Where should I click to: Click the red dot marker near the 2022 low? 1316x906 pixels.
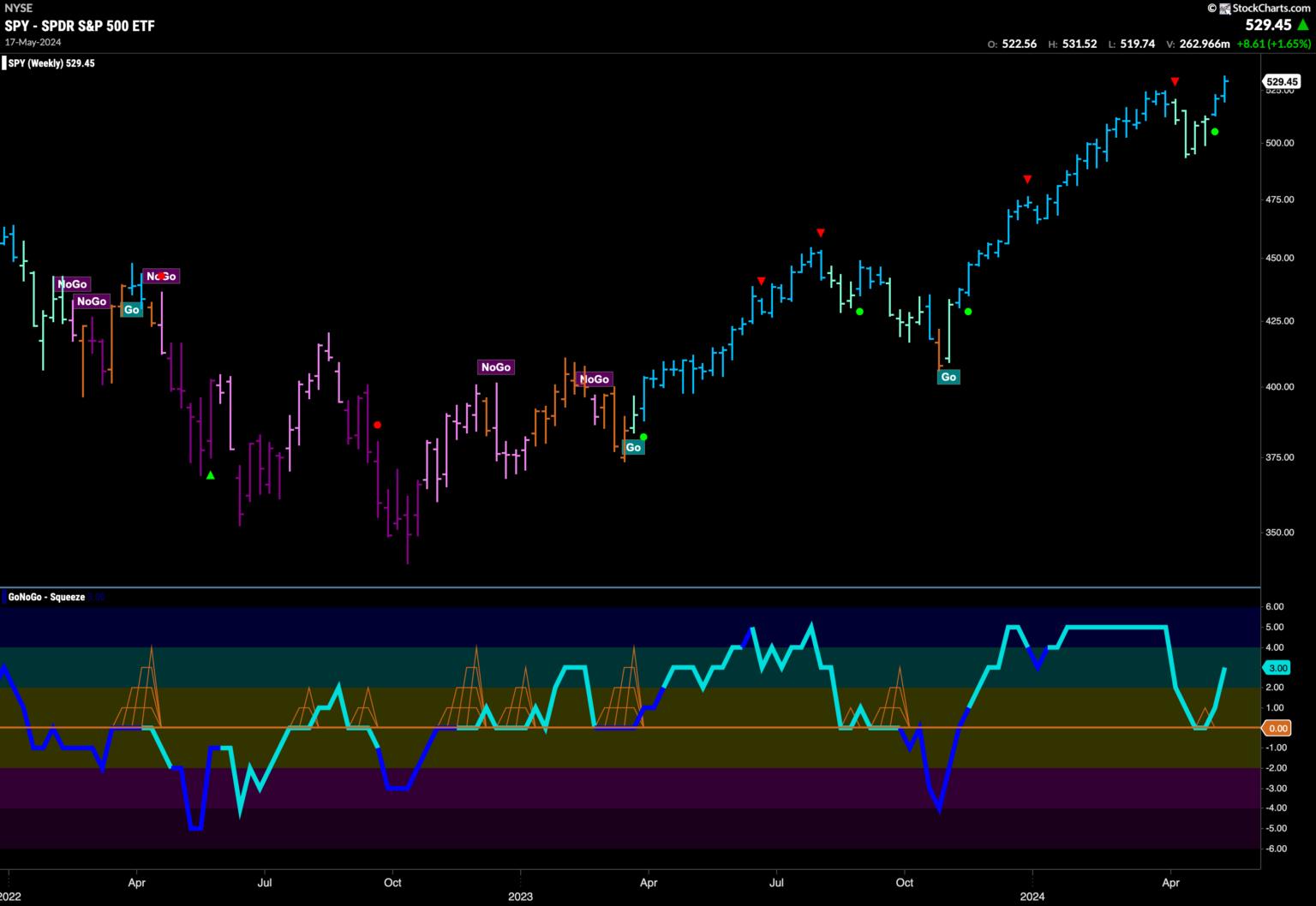(377, 425)
